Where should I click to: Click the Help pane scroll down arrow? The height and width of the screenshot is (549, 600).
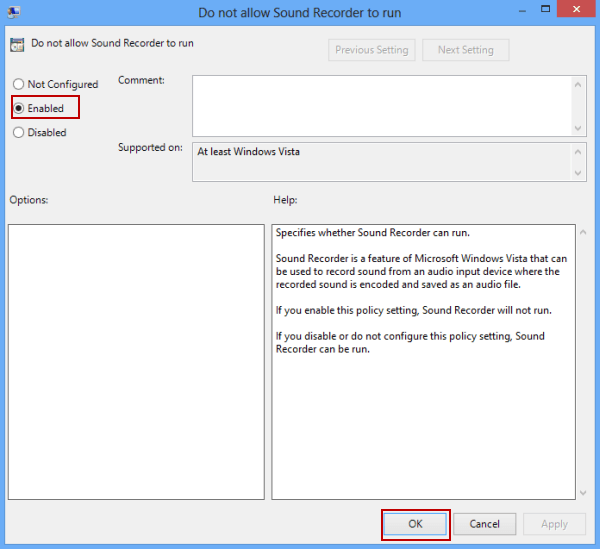(x=583, y=493)
